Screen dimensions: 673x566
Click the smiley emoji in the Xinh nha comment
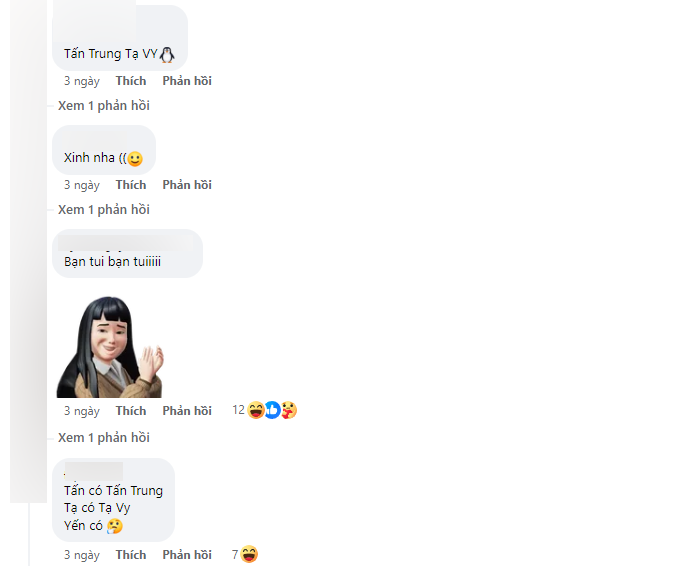point(135,159)
